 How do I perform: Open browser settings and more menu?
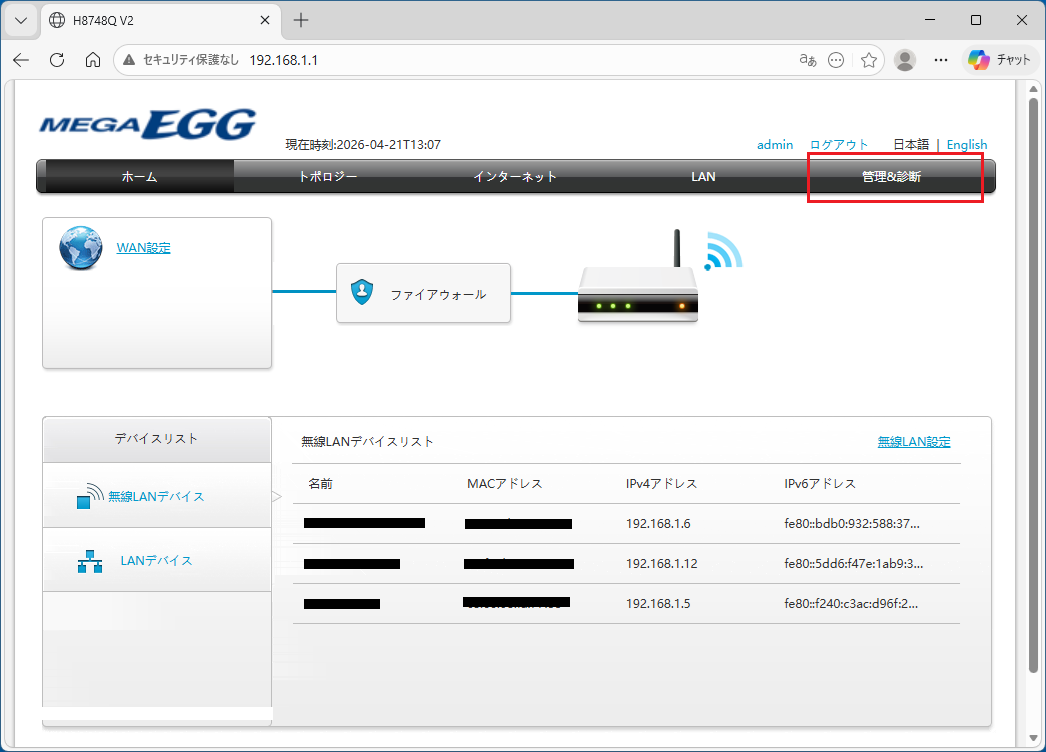[941, 60]
